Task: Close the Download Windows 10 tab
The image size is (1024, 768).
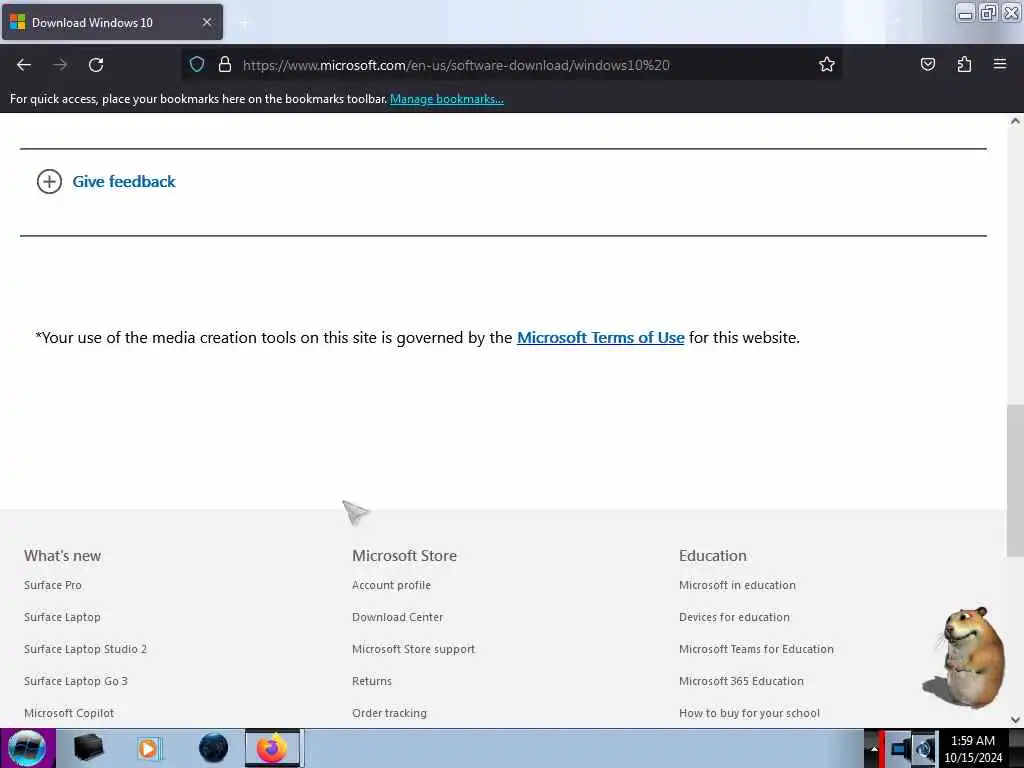Action: point(207,22)
